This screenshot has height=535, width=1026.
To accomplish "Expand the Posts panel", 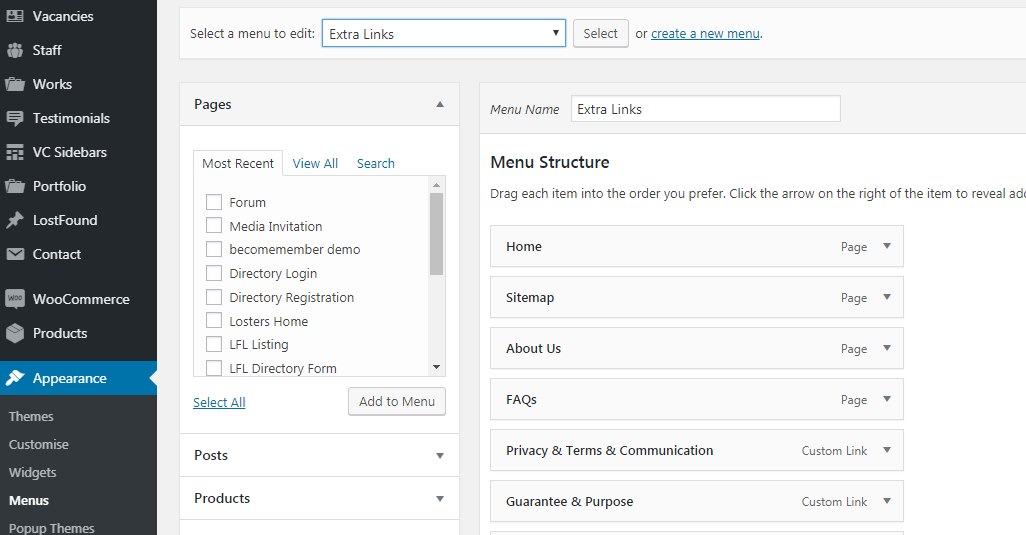I will pyautogui.click(x=440, y=455).
